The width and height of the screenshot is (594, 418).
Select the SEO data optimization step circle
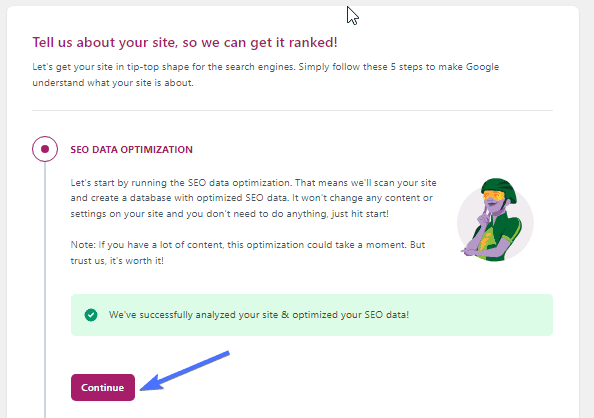coord(45,149)
